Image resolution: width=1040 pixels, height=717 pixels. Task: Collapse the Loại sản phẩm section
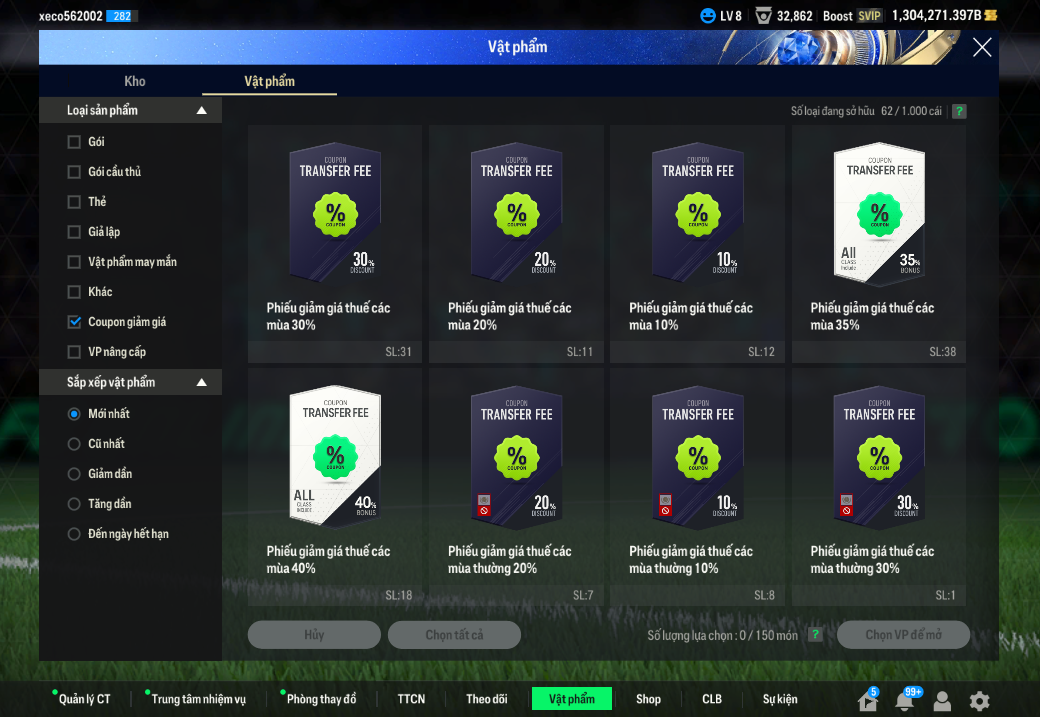(201, 111)
